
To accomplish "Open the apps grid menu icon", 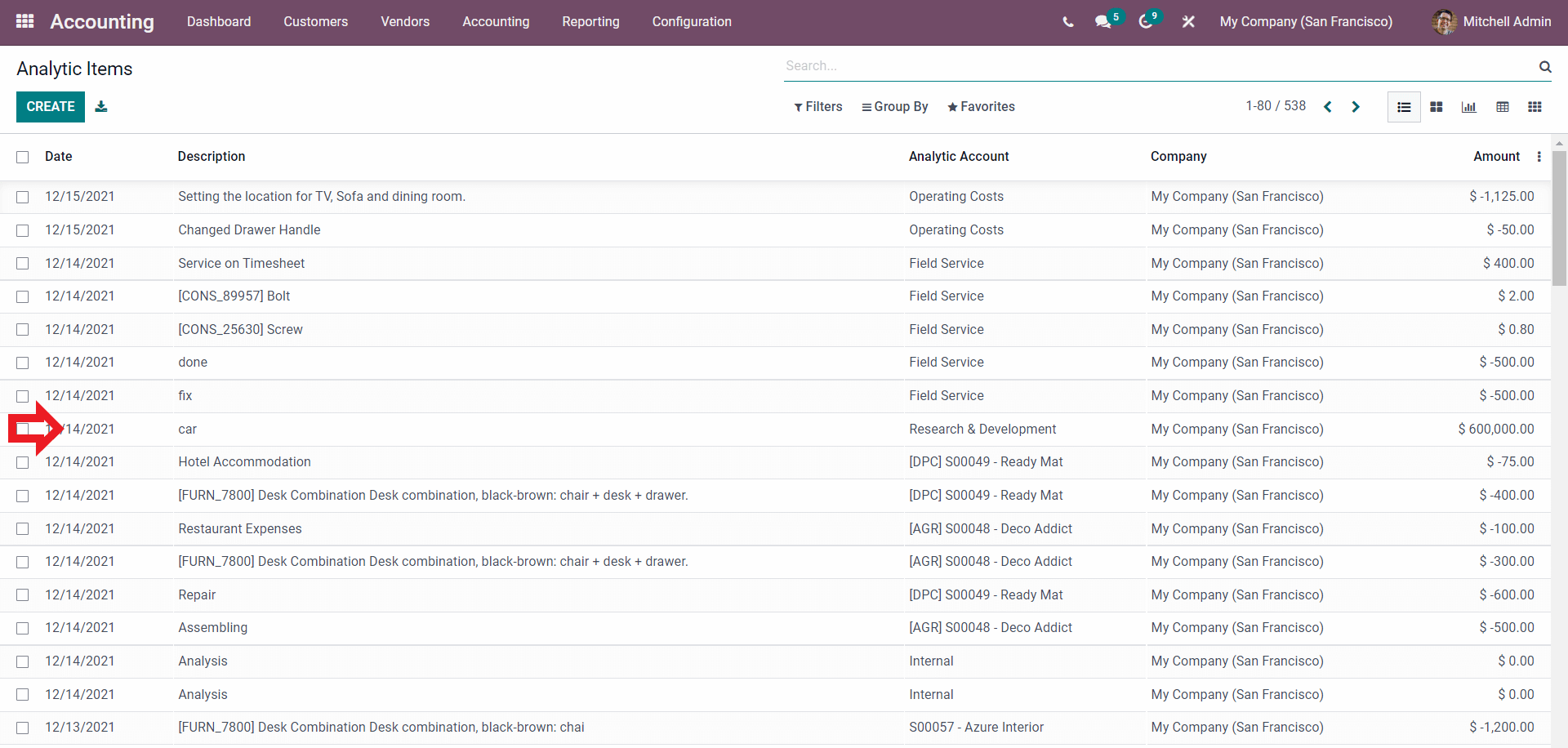I will pos(24,21).
